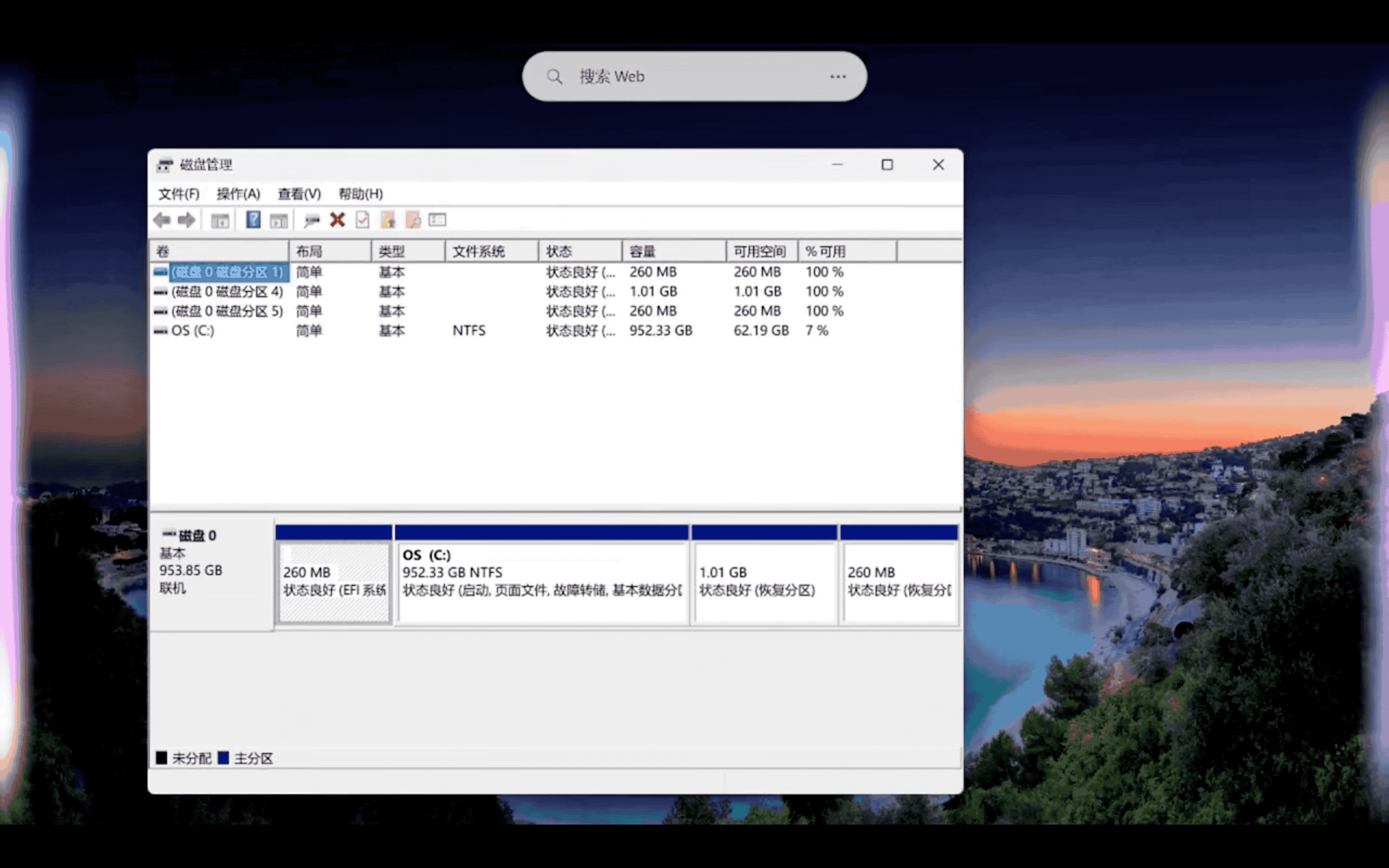
Task: Click the Back arrow toolbar icon
Action: [x=162, y=220]
